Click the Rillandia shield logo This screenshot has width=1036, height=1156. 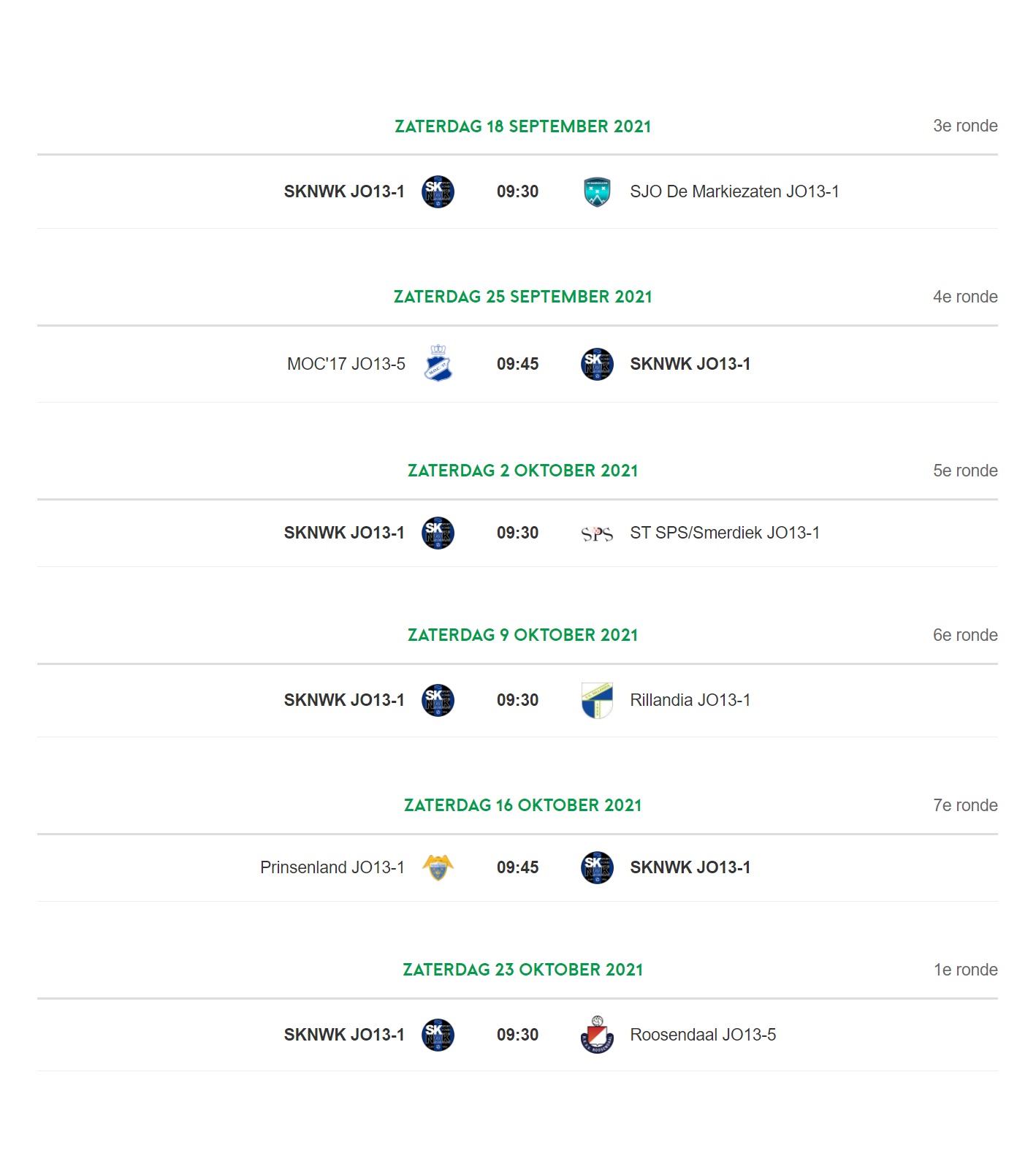[597, 701]
